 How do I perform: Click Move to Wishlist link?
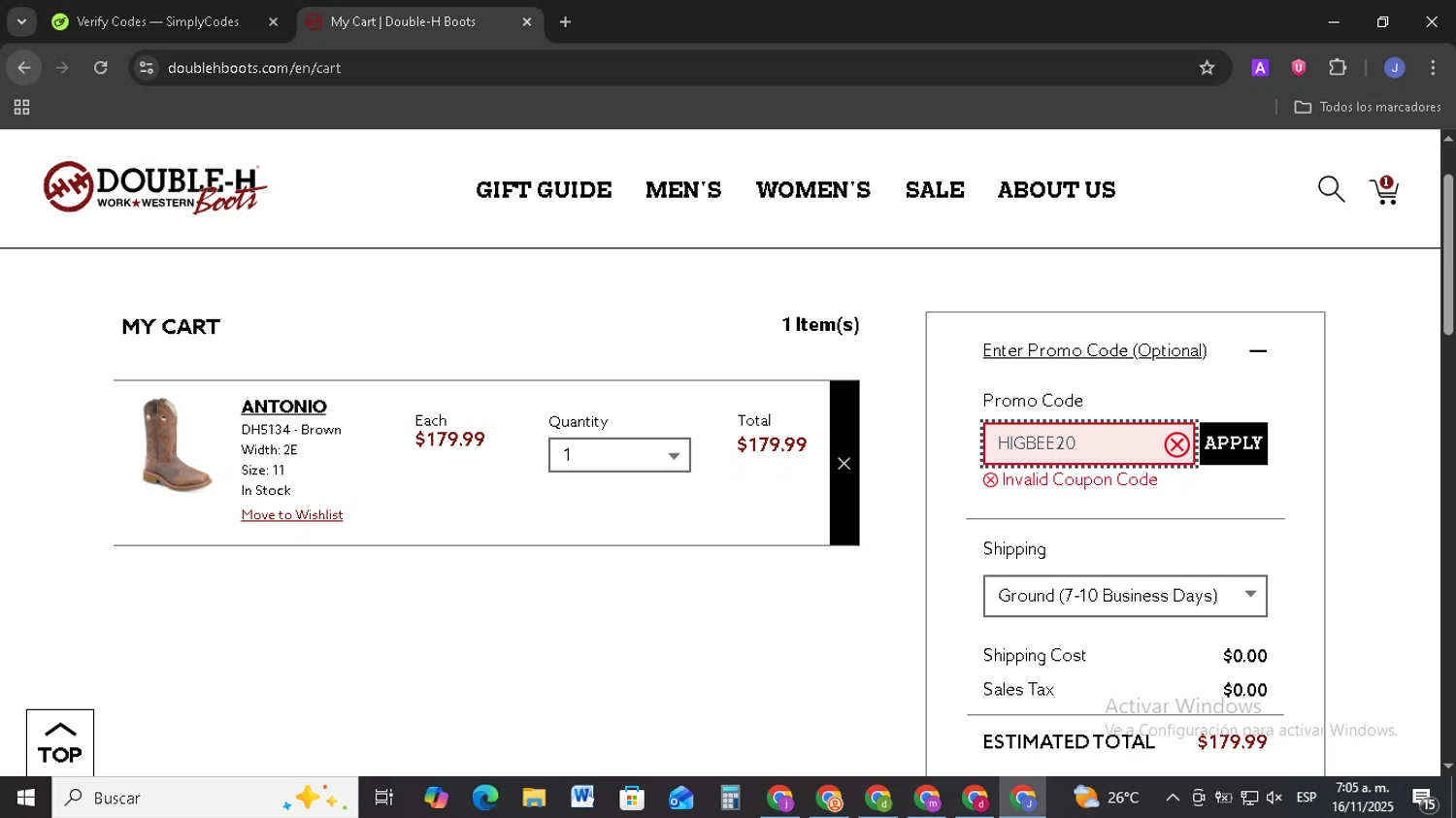point(292,515)
